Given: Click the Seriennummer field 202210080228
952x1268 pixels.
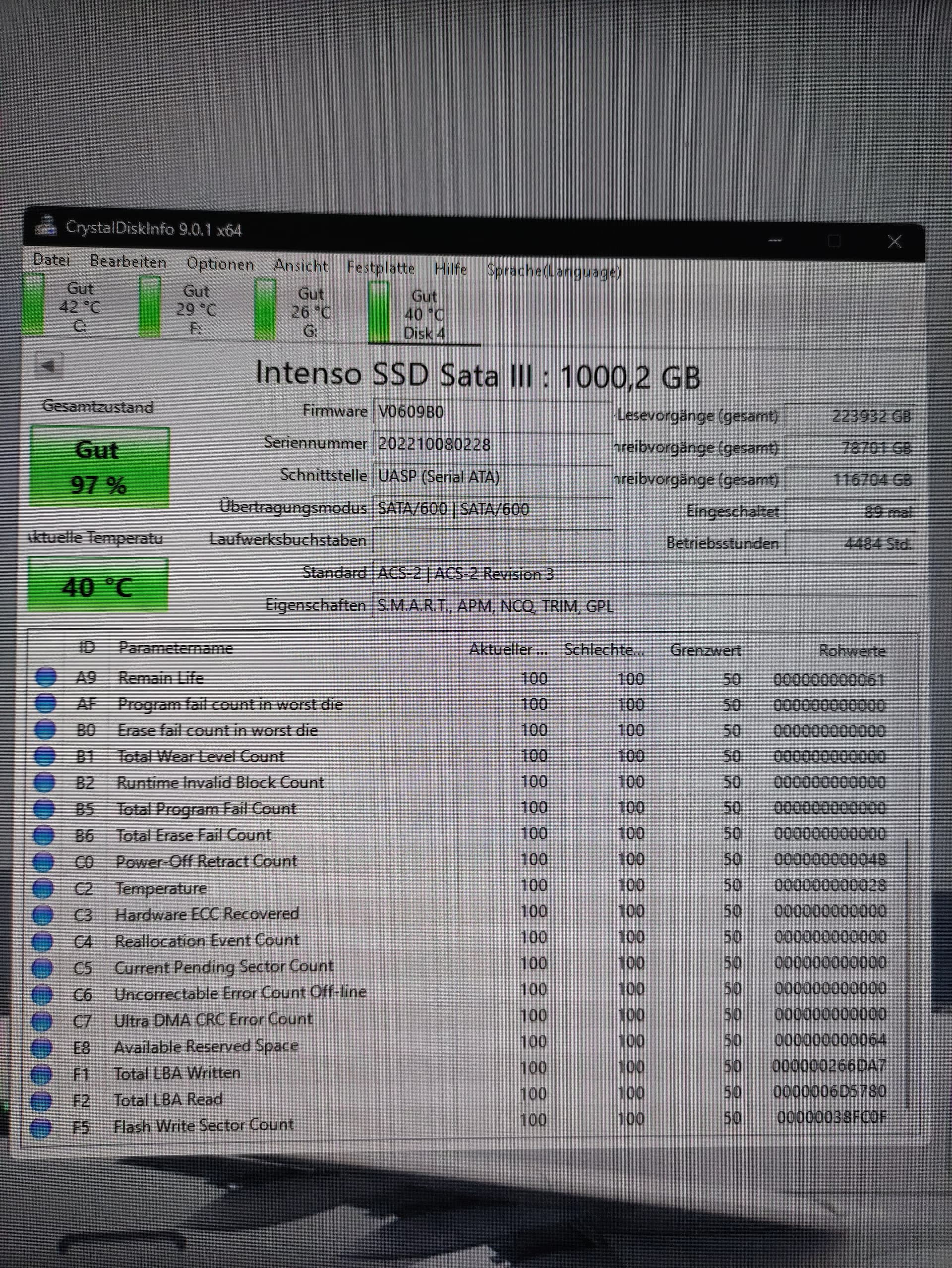Looking at the screenshot, I should pos(492,444).
